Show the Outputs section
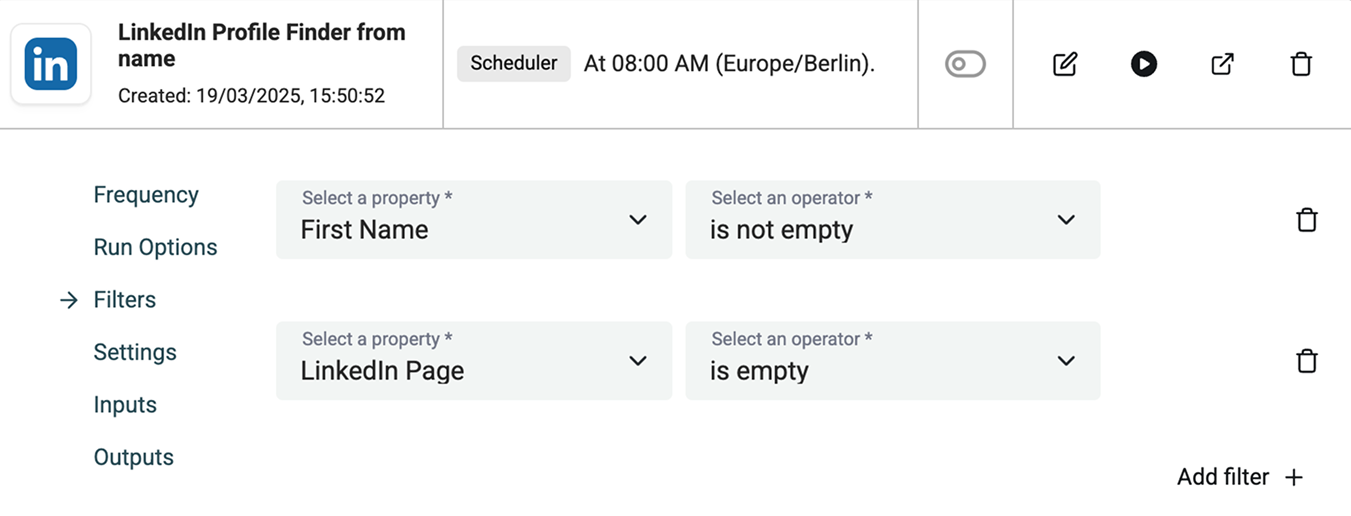The height and width of the screenshot is (516, 1351). coord(133,457)
